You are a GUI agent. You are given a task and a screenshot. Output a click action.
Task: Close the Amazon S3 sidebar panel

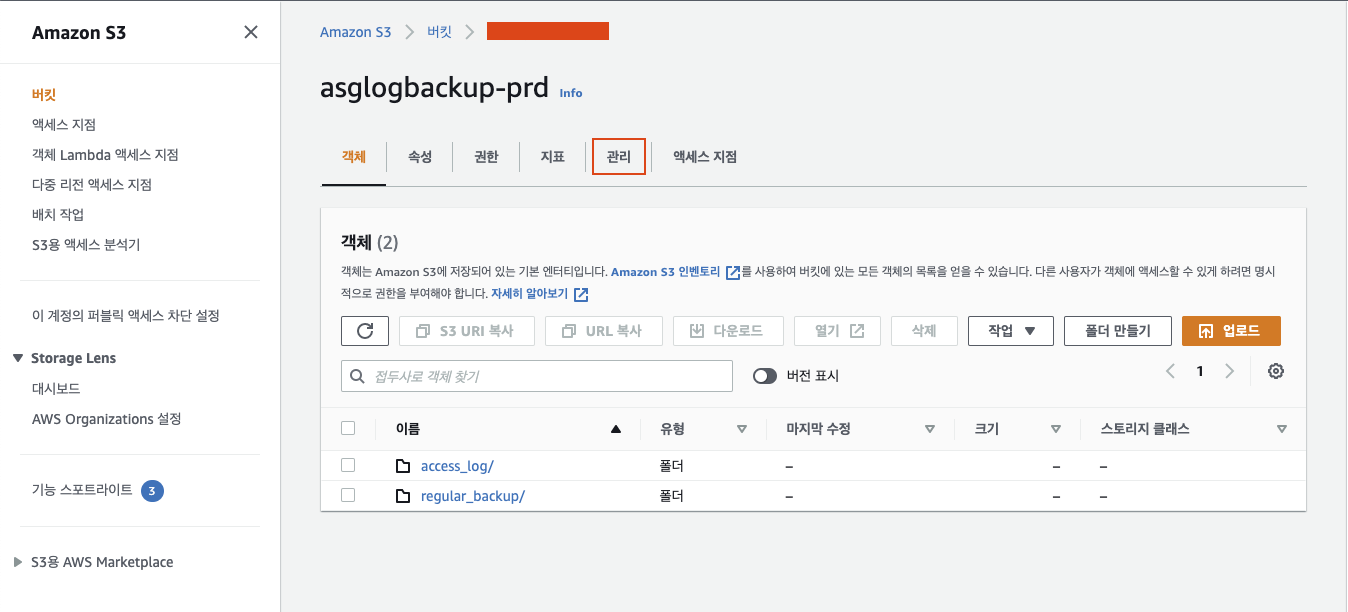(251, 32)
